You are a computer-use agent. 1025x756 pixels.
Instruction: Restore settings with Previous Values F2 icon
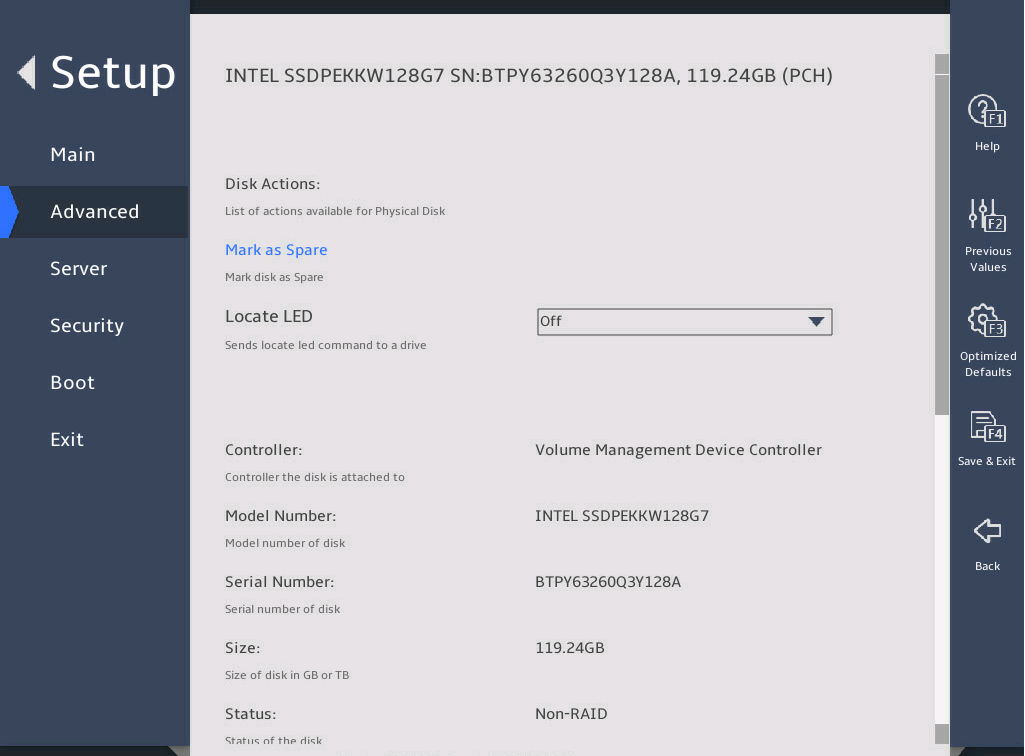pyautogui.click(x=986, y=215)
